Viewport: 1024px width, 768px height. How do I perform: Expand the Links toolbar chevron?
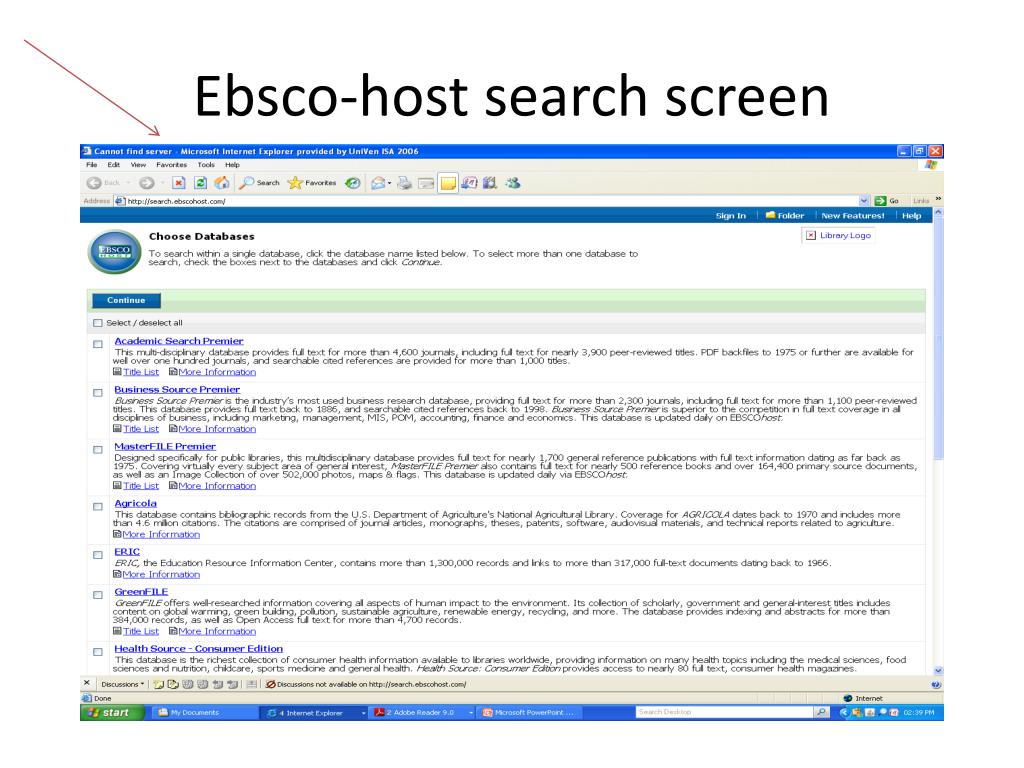click(938, 199)
